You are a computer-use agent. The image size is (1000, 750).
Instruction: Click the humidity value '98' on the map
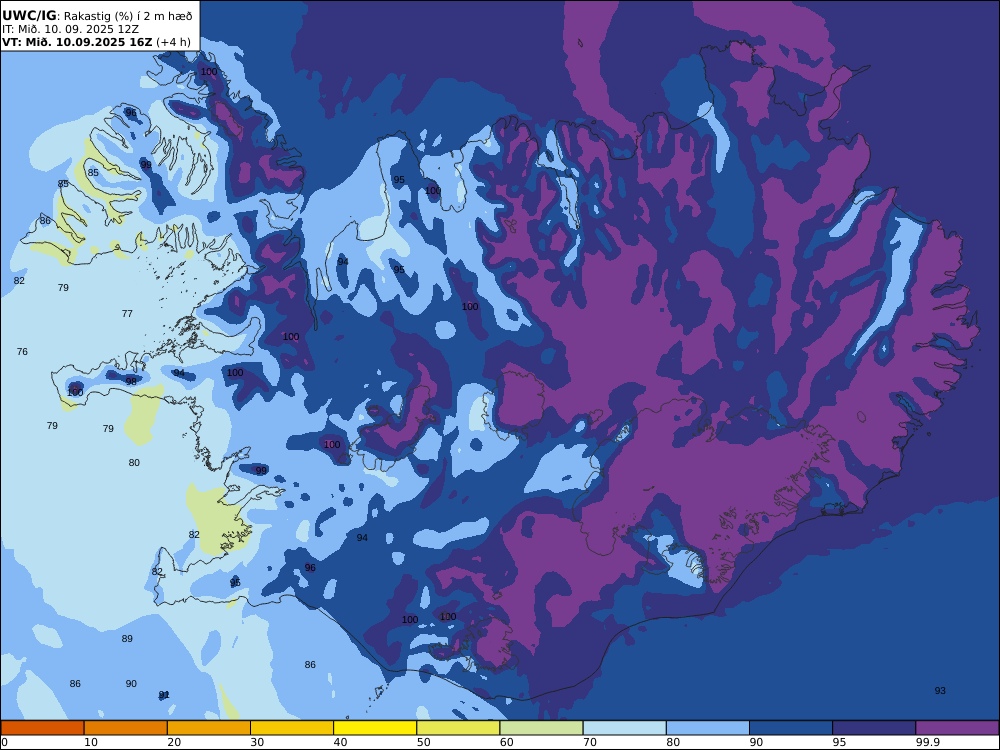click(x=131, y=381)
